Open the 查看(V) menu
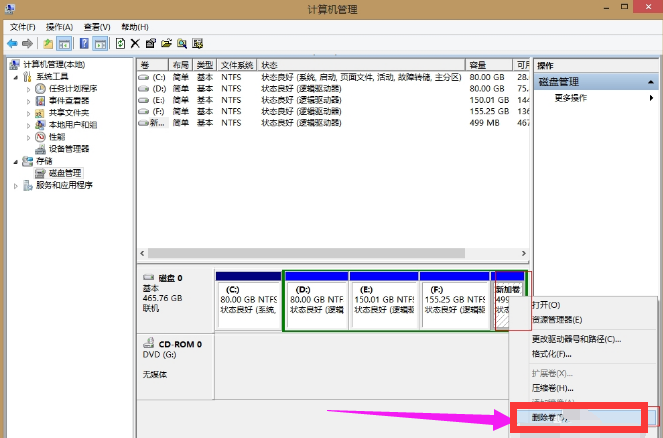 (x=98, y=27)
